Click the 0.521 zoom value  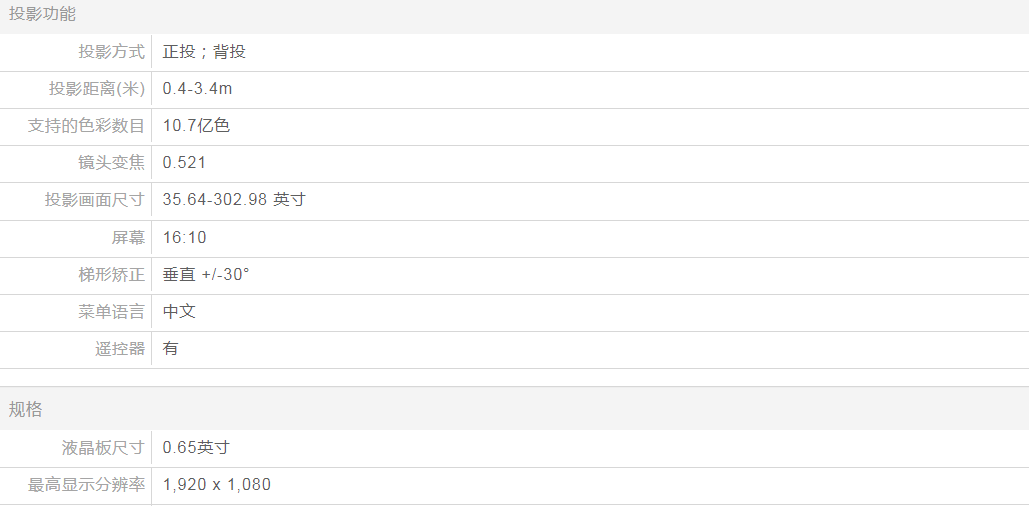[184, 163]
